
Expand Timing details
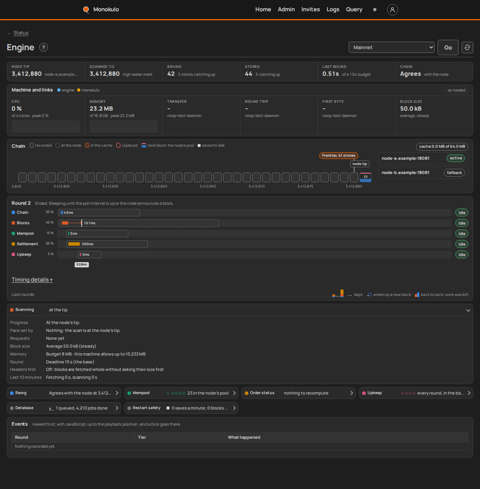32,280
